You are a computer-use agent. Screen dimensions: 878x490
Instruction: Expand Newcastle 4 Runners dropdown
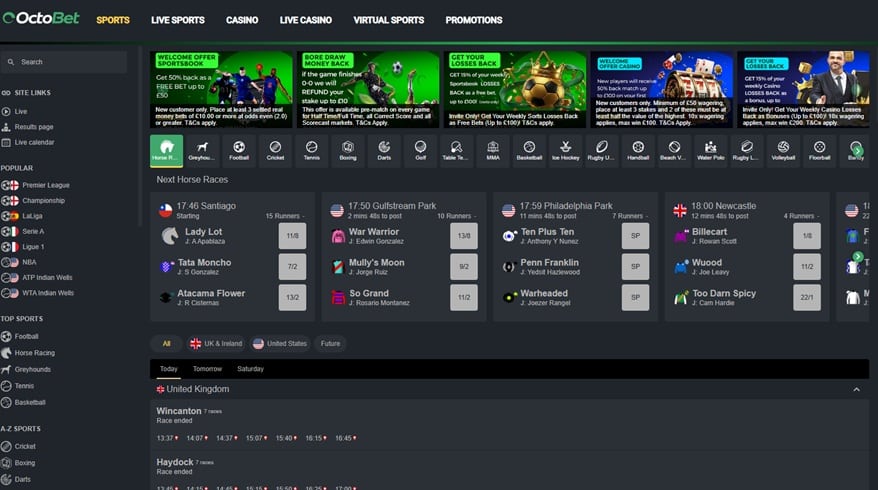coord(802,216)
